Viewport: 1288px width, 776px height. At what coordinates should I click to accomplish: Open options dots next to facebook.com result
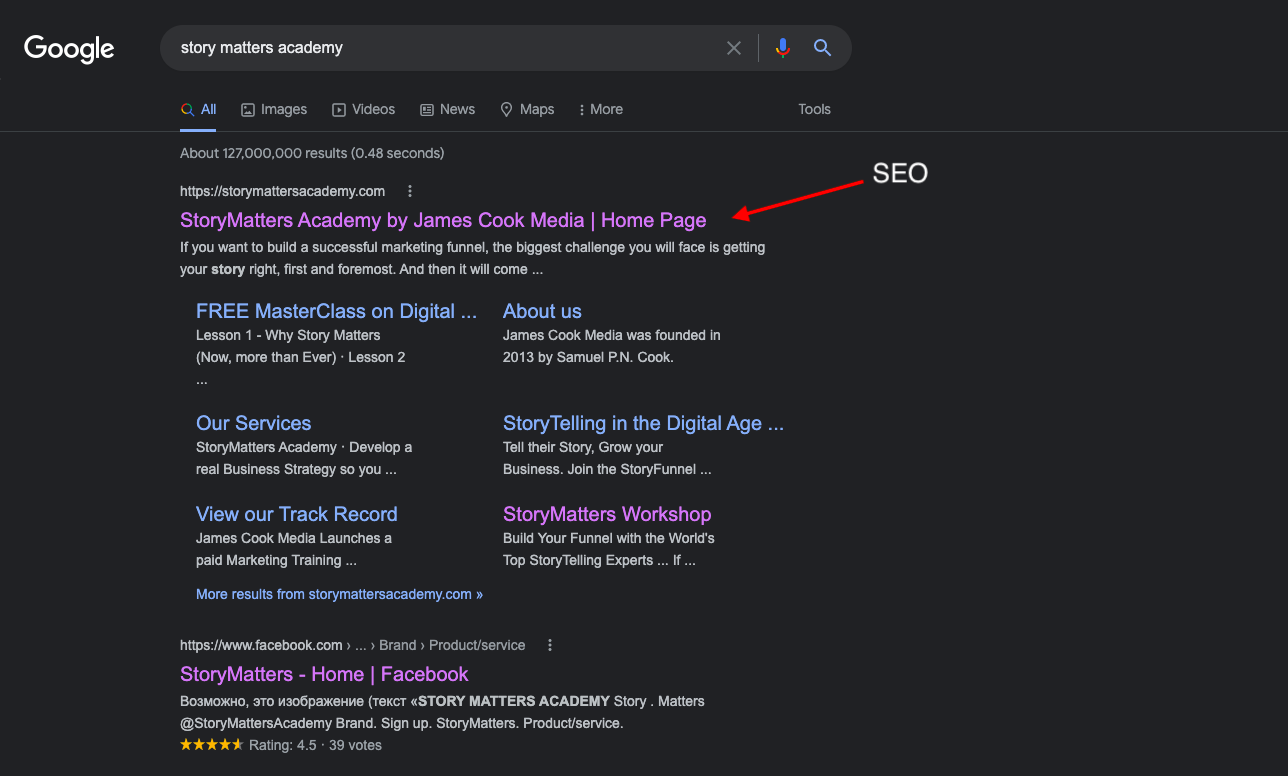point(550,645)
